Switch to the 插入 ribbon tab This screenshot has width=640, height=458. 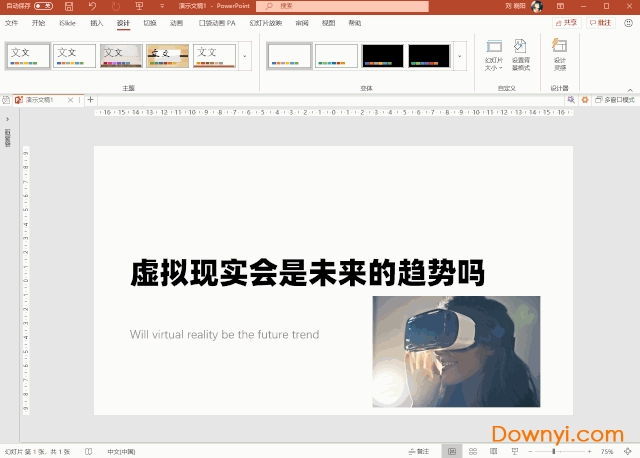click(x=96, y=22)
